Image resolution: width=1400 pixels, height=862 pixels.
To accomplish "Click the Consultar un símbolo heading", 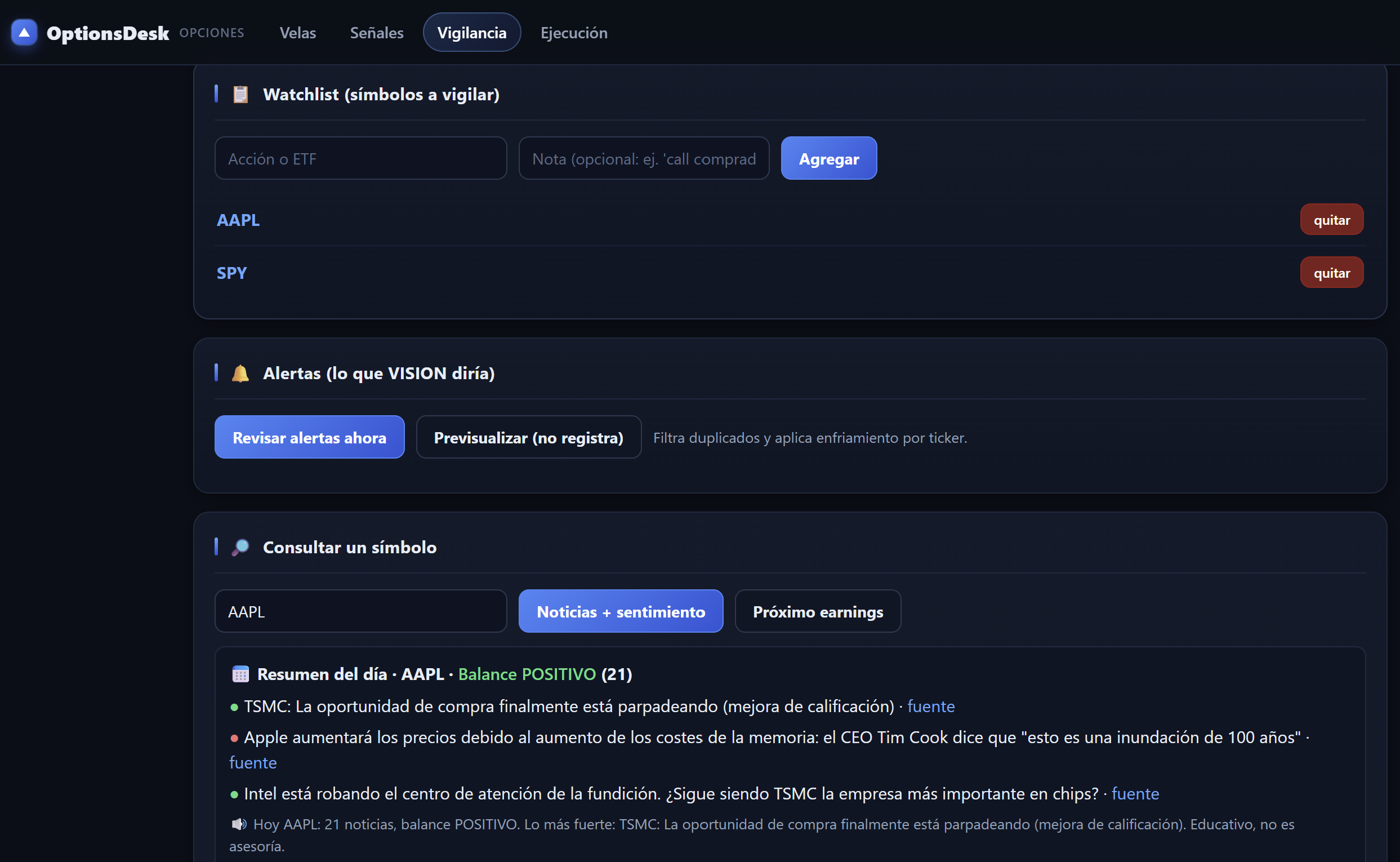I will click(x=350, y=547).
